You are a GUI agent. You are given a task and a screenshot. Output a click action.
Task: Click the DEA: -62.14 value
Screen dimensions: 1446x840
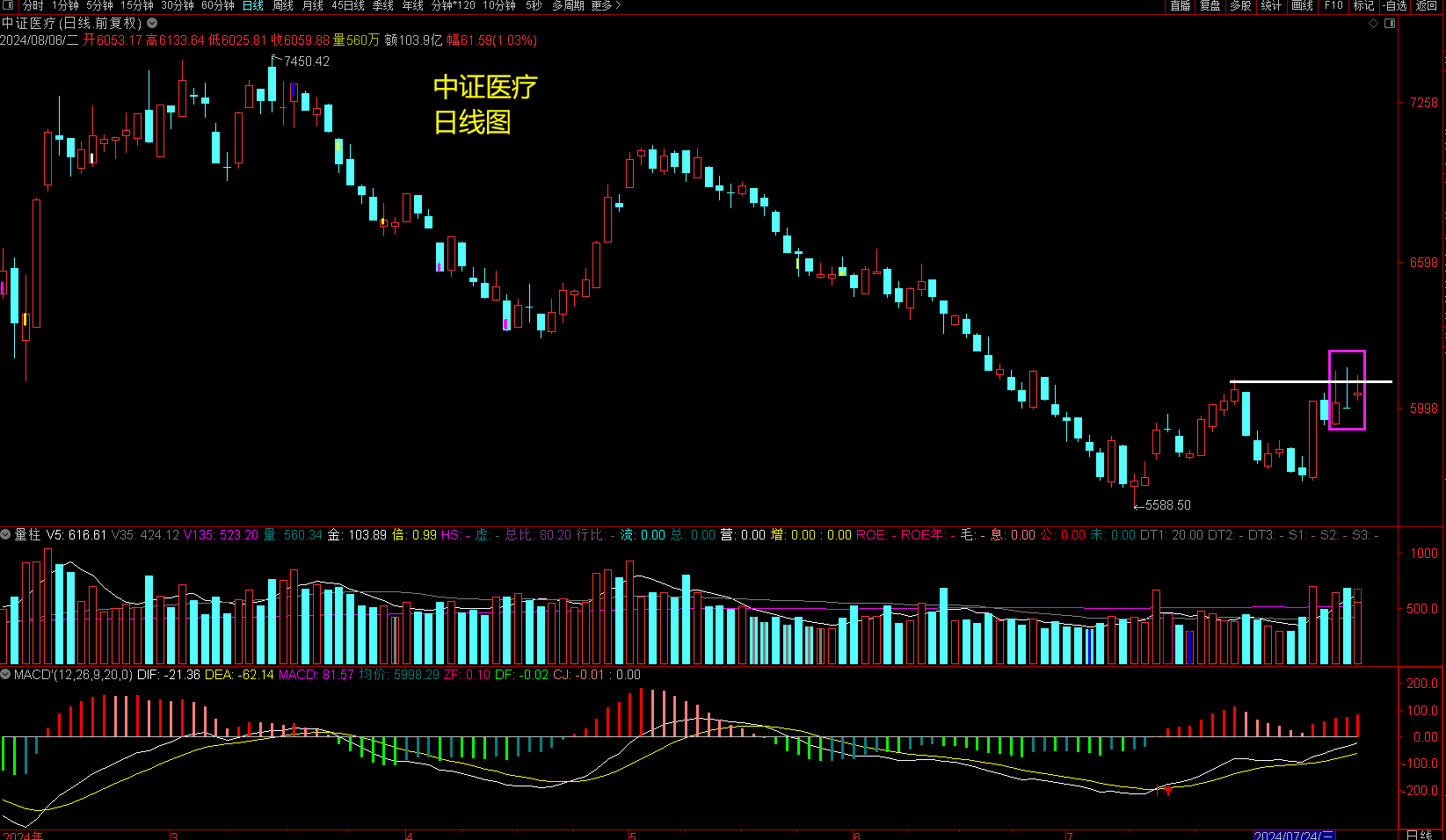pyautogui.click(x=240, y=675)
